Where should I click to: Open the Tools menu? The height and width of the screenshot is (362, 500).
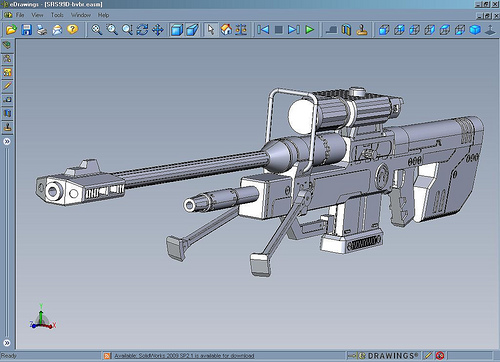tap(57, 15)
